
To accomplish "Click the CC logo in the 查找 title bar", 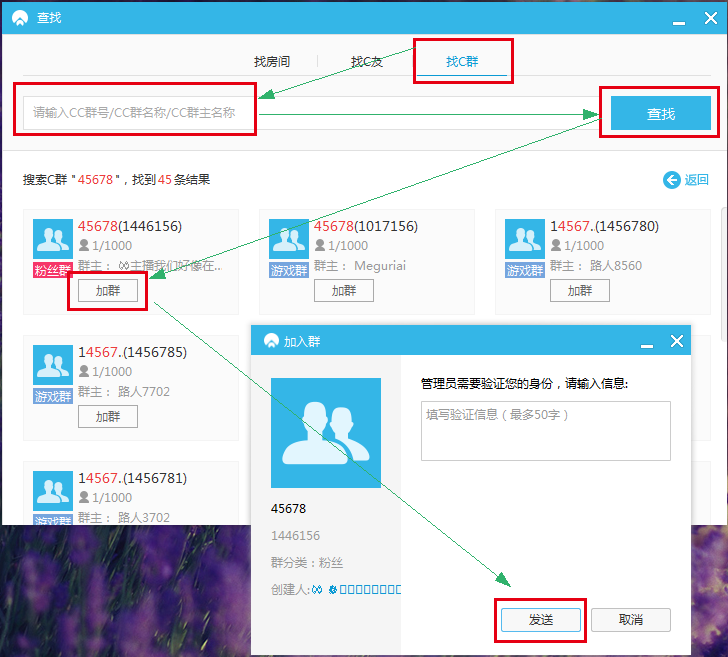I will coord(20,18).
